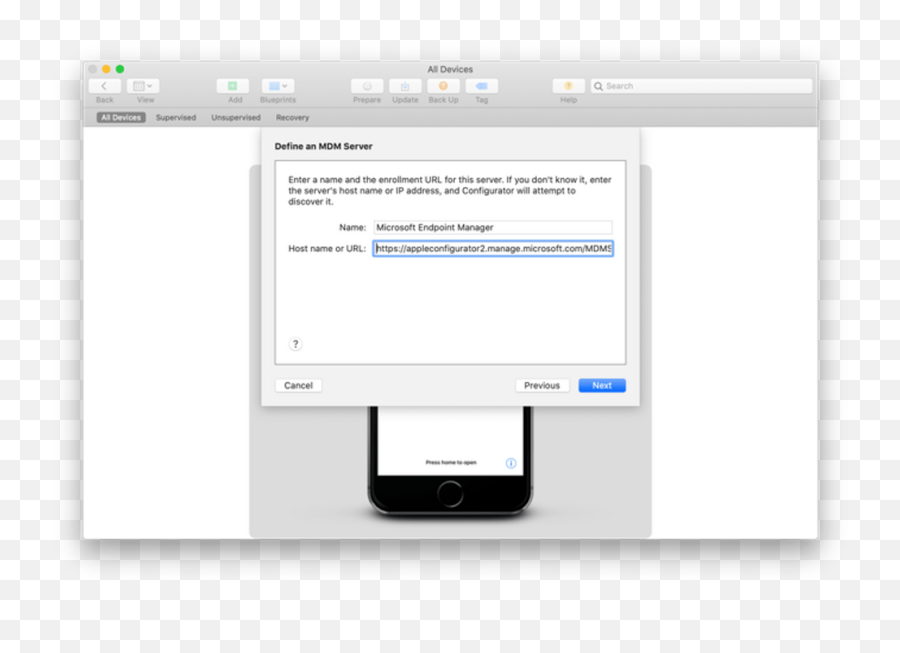Click the Name text field
The width and height of the screenshot is (900, 653).
(493, 227)
